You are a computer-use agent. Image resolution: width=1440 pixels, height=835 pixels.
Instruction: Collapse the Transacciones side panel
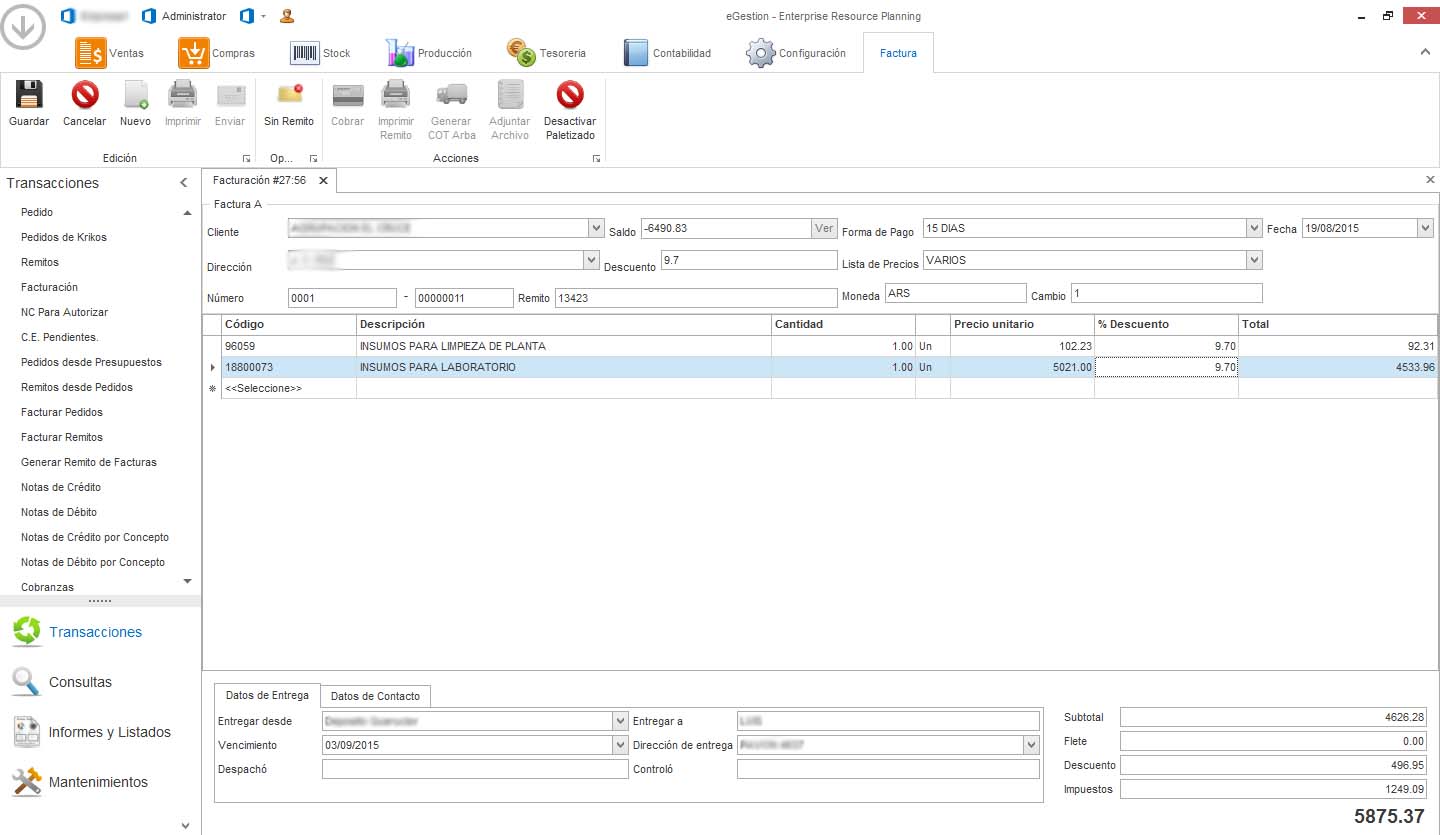(183, 183)
